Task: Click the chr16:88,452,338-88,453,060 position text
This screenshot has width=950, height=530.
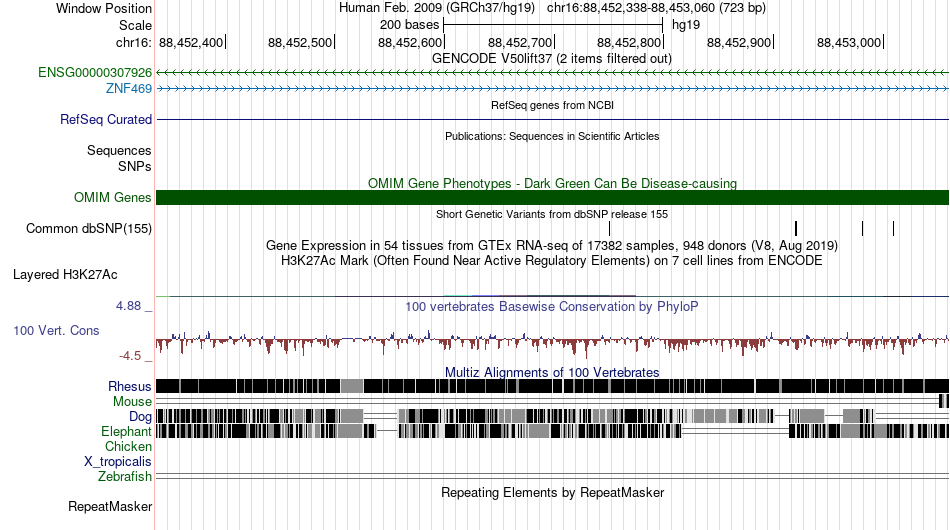Action: coord(656,8)
